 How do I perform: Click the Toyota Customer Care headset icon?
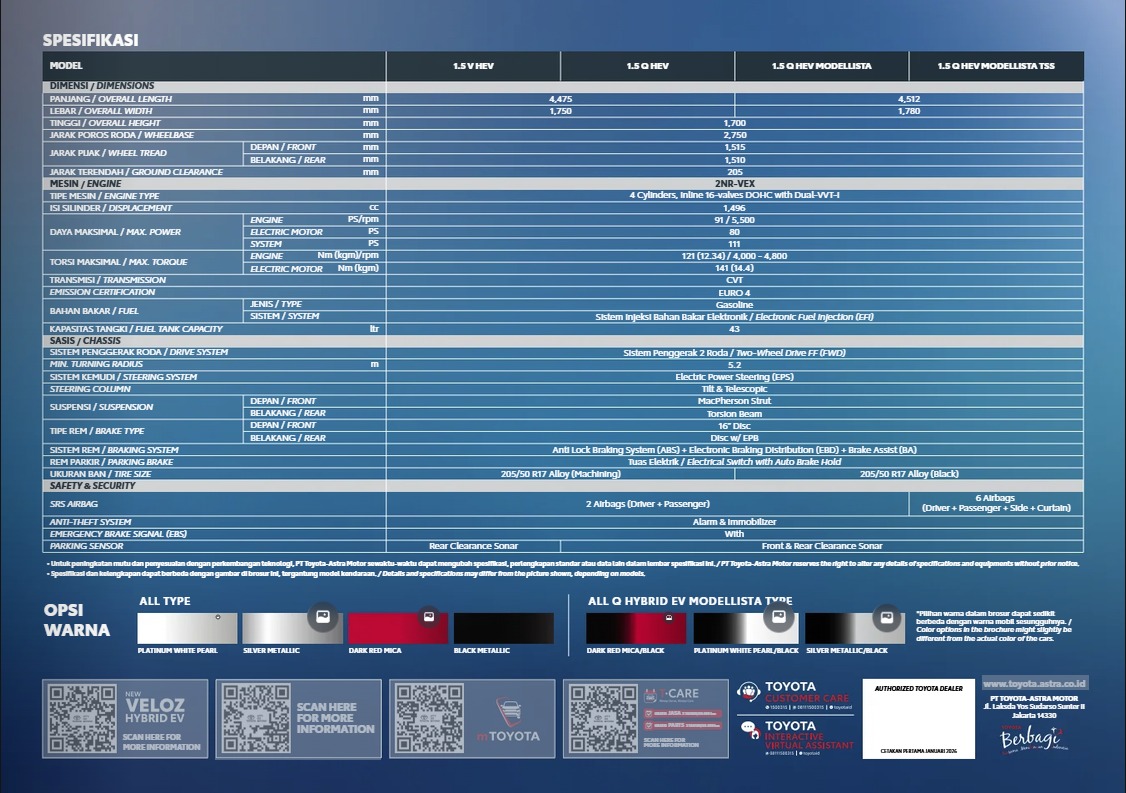point(749,692)
